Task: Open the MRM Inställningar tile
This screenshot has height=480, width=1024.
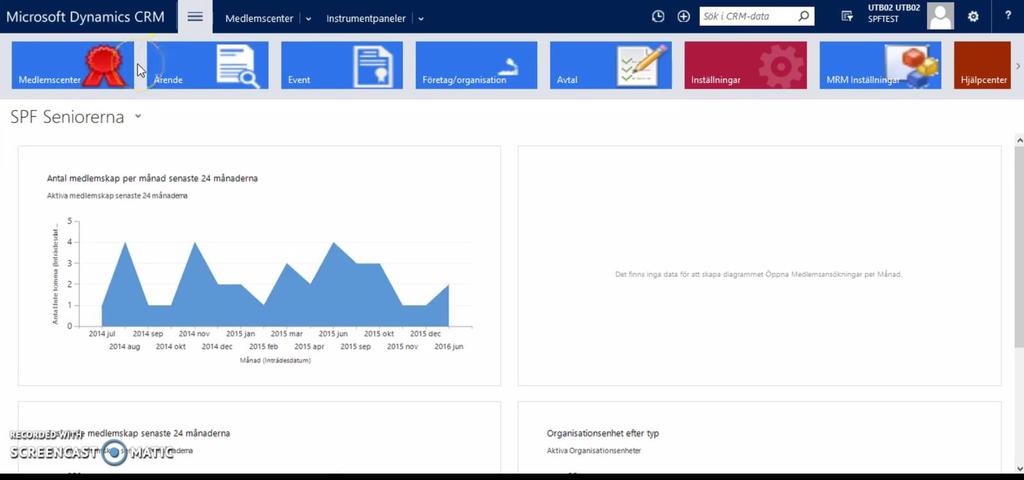Action: pos(880,65)
